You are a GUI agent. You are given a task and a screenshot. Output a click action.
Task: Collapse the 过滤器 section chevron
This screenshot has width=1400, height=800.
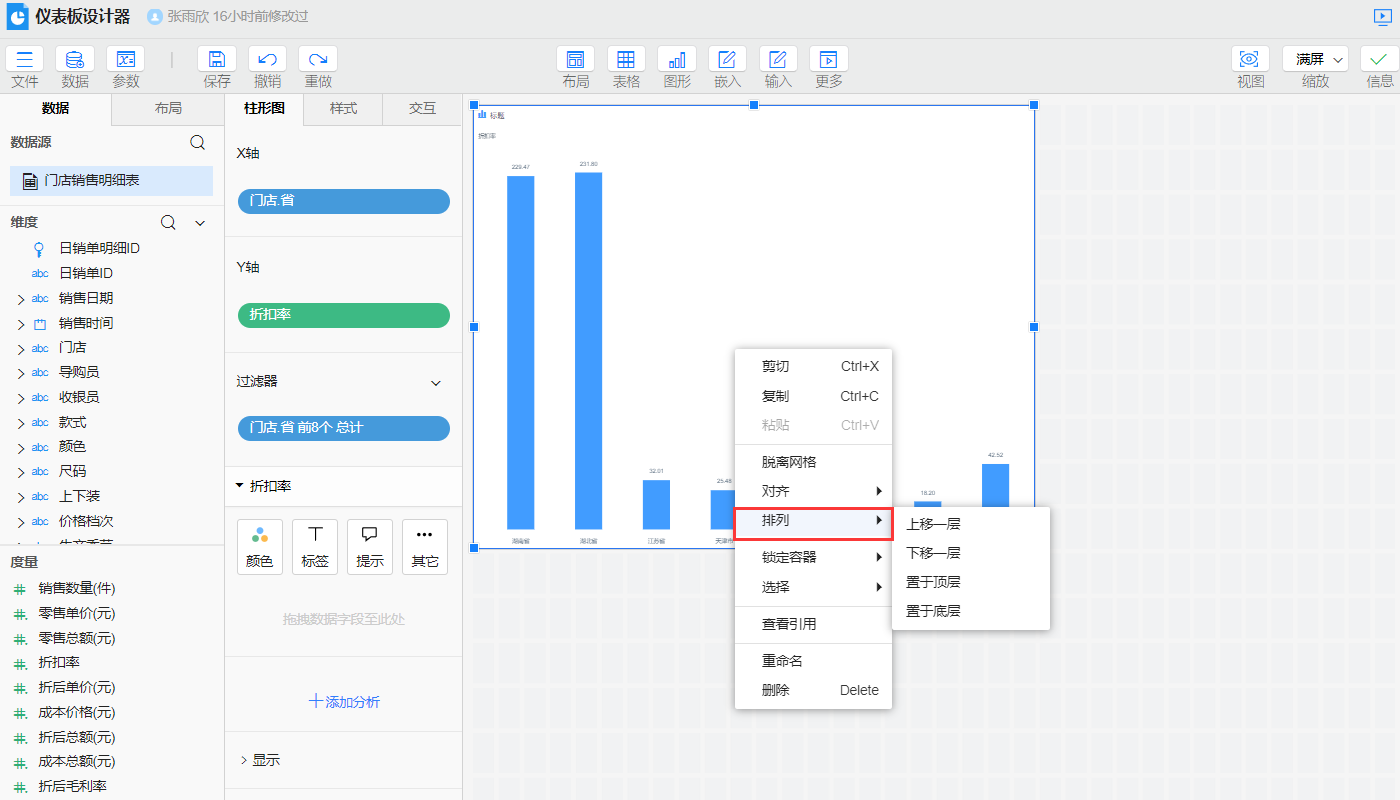pos(436,383)
